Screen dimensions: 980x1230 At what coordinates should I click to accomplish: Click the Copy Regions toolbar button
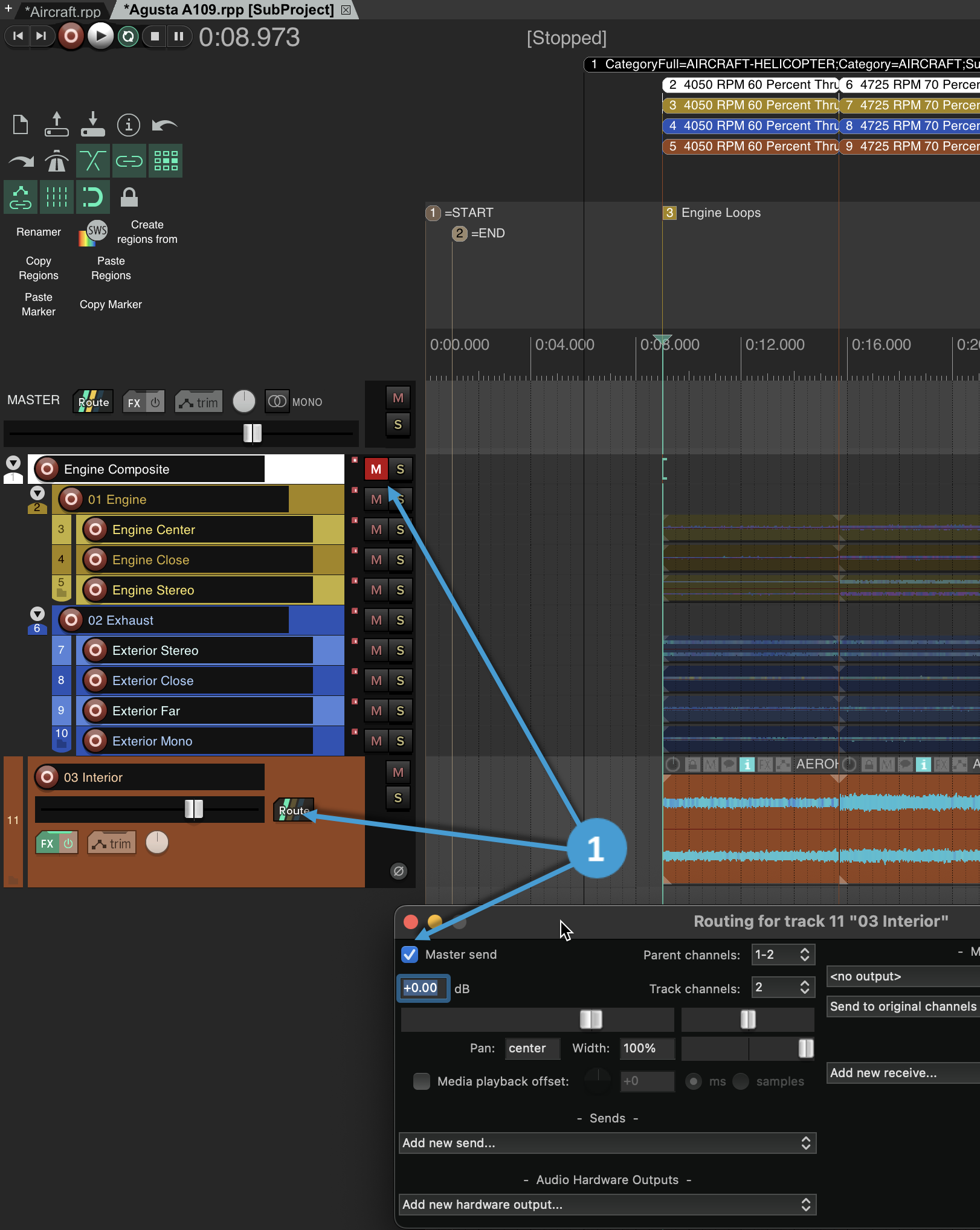pos(39,268)
